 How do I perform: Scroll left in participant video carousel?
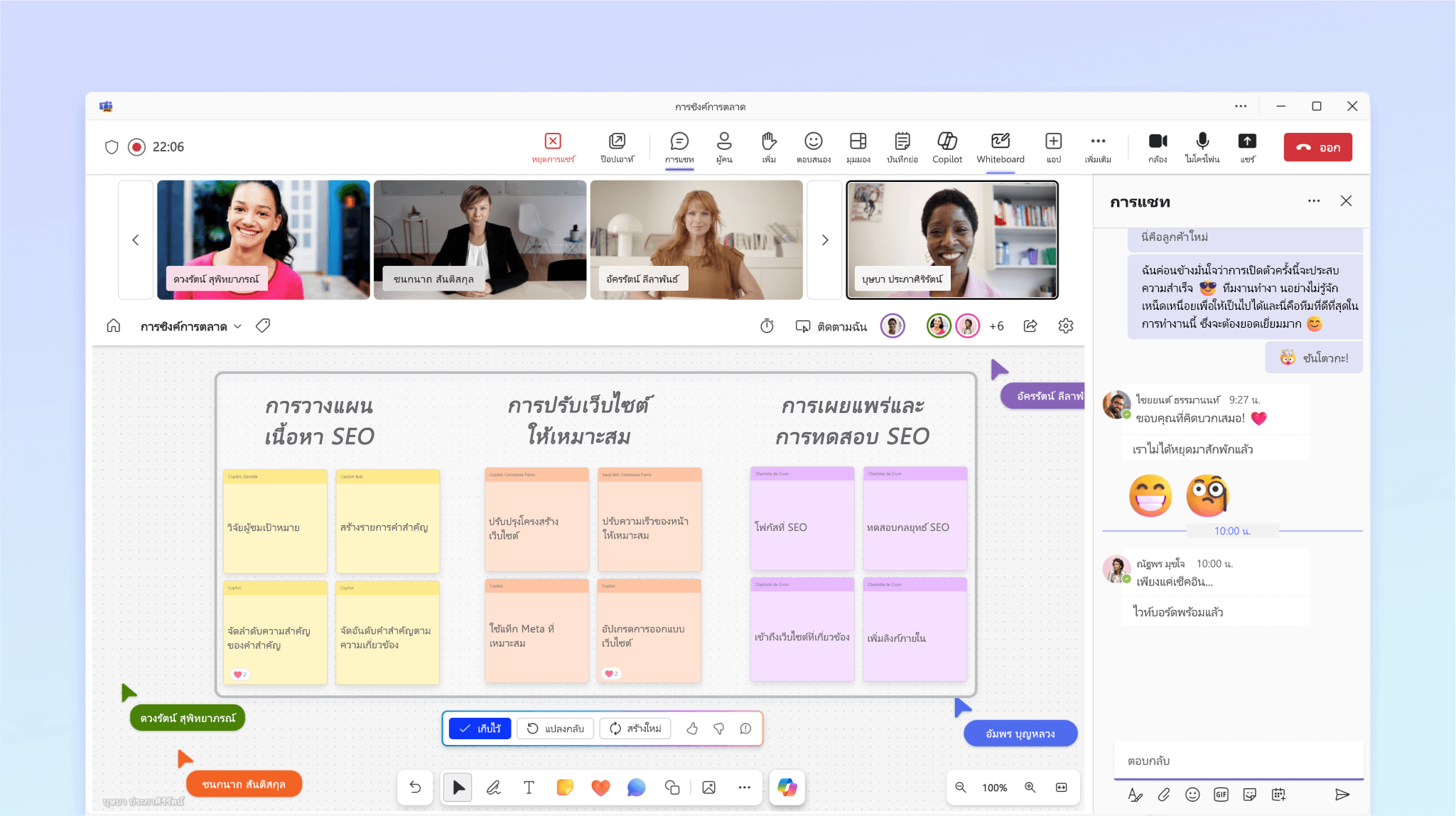136,240
